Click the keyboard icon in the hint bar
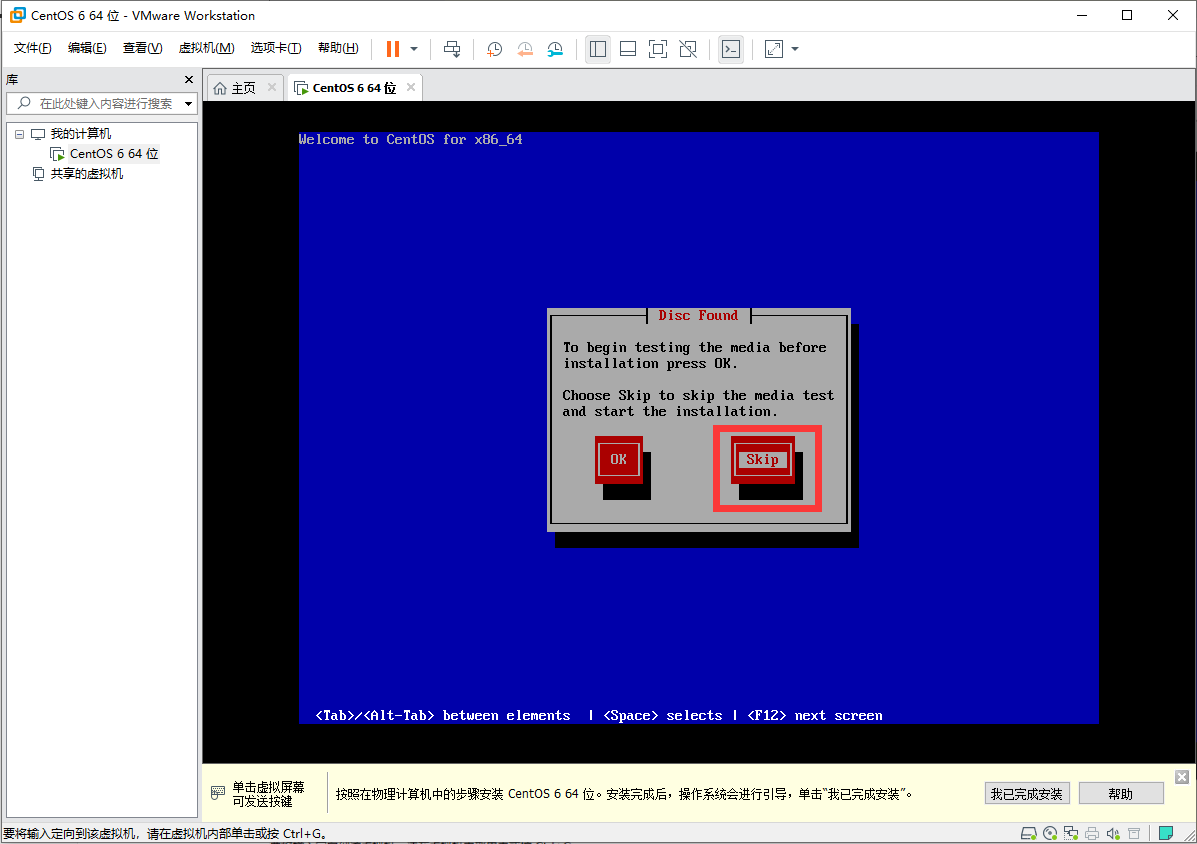Viewport: 1197px width, 844px height. (x=218, y=793)
